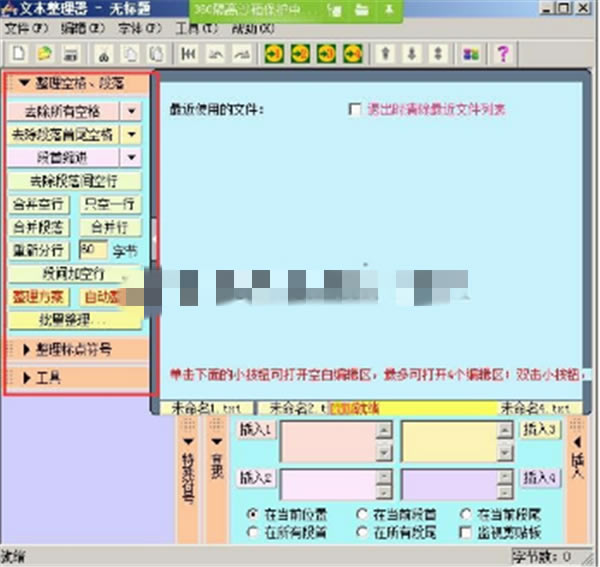Click the pin icon in green 360 banner
This screenshot has height=567, width=600.
389,10
